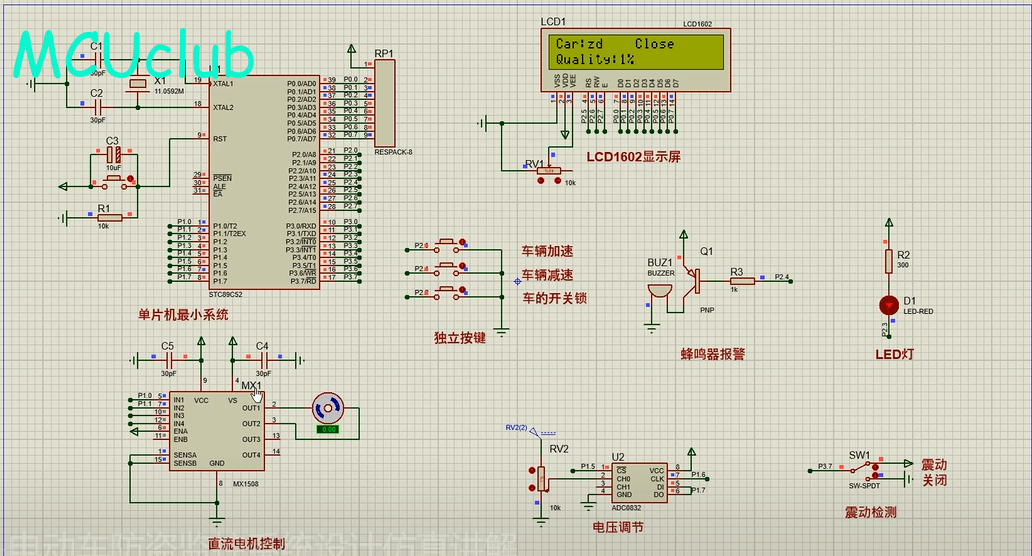Select the BUZ1 buzzer symbol
The width and height of the screenshot is (1032, 556).
pos(658,291)
